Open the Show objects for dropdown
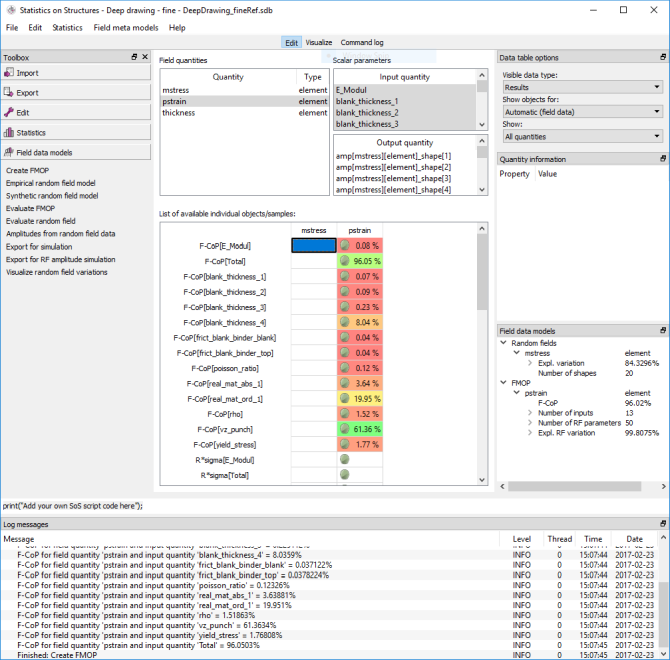Screen dimensions: 670x660 pyautogui.click(x=582, y=112)
